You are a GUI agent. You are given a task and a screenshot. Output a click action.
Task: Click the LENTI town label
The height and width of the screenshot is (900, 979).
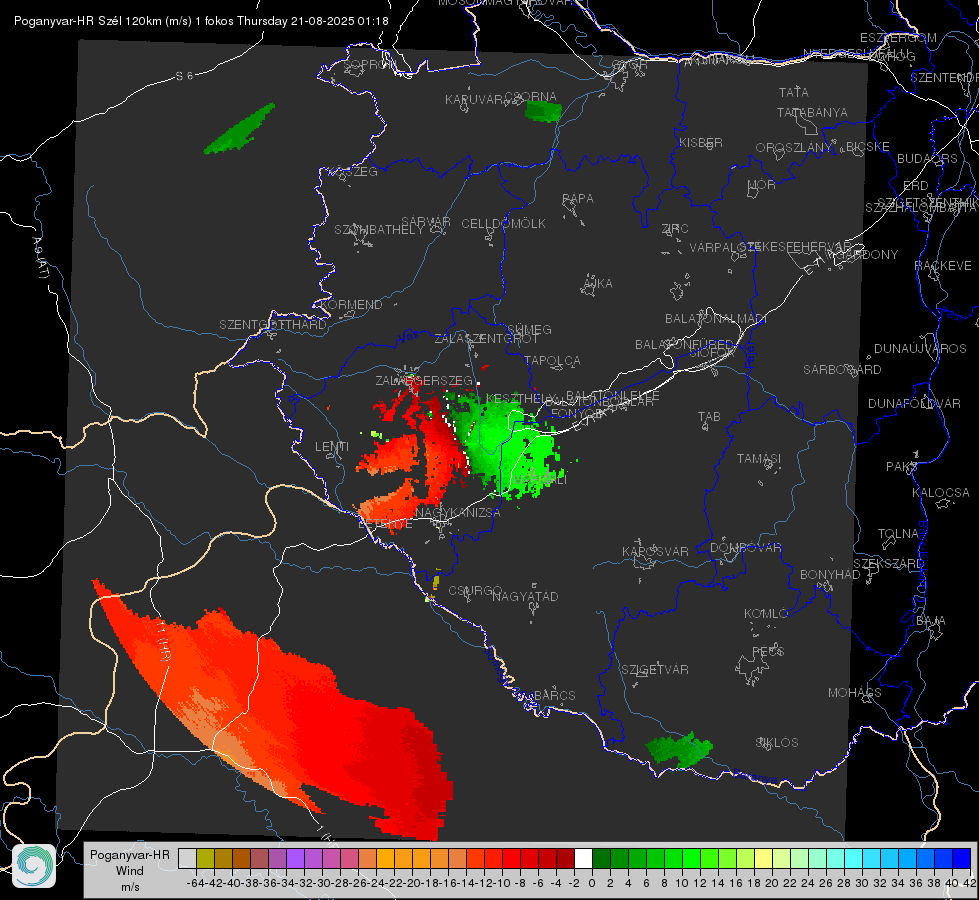pos(332,447)
